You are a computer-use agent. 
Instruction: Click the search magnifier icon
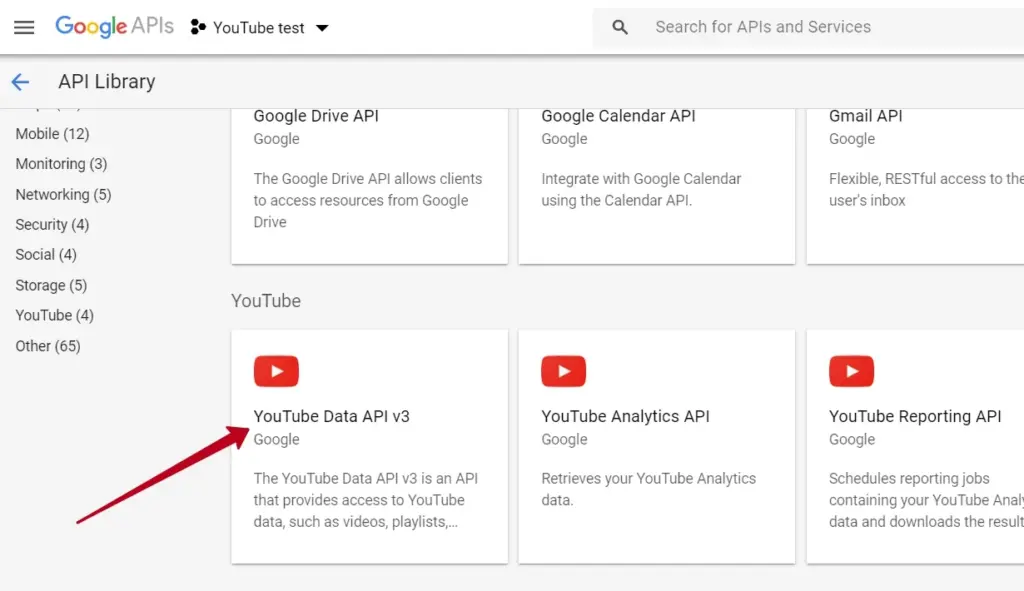coord(620,27)
